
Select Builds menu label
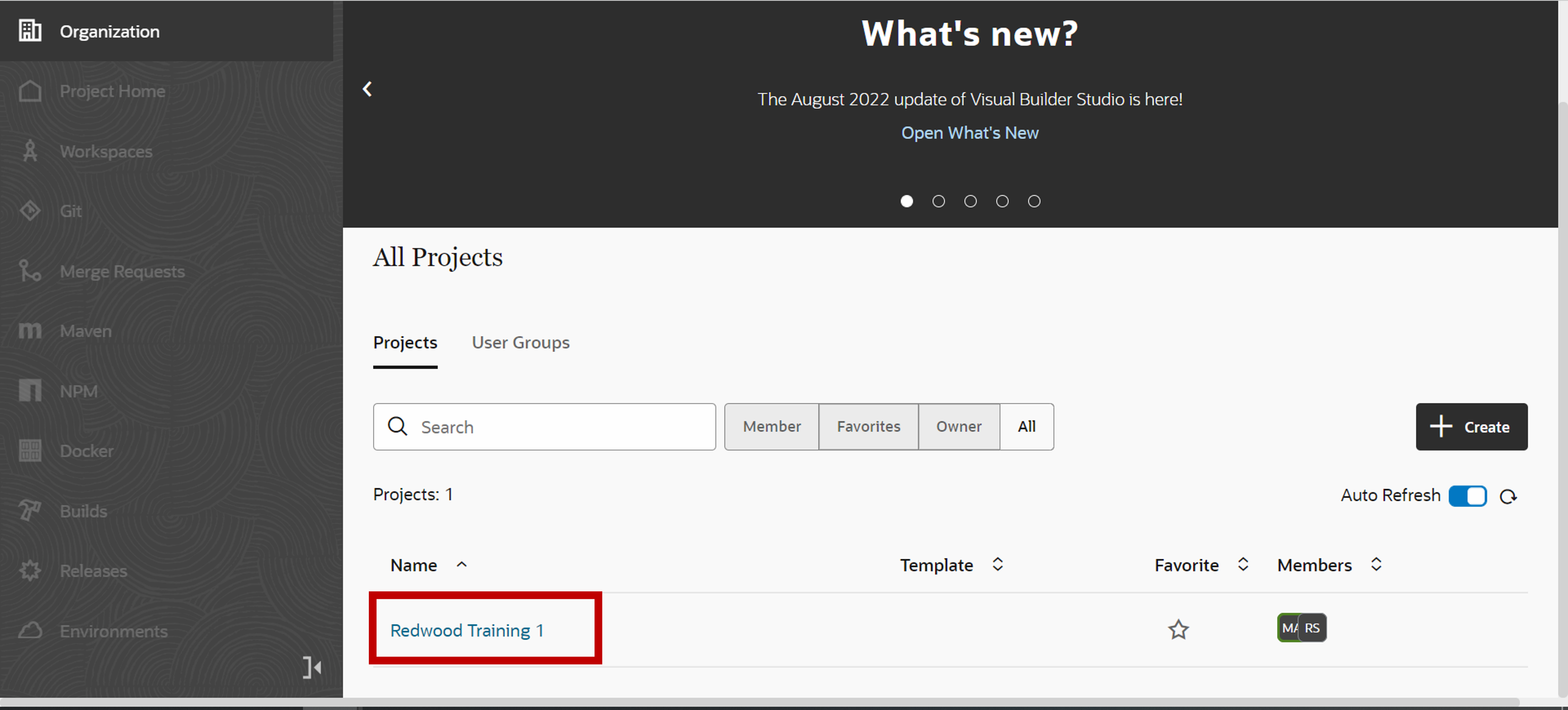83,511
